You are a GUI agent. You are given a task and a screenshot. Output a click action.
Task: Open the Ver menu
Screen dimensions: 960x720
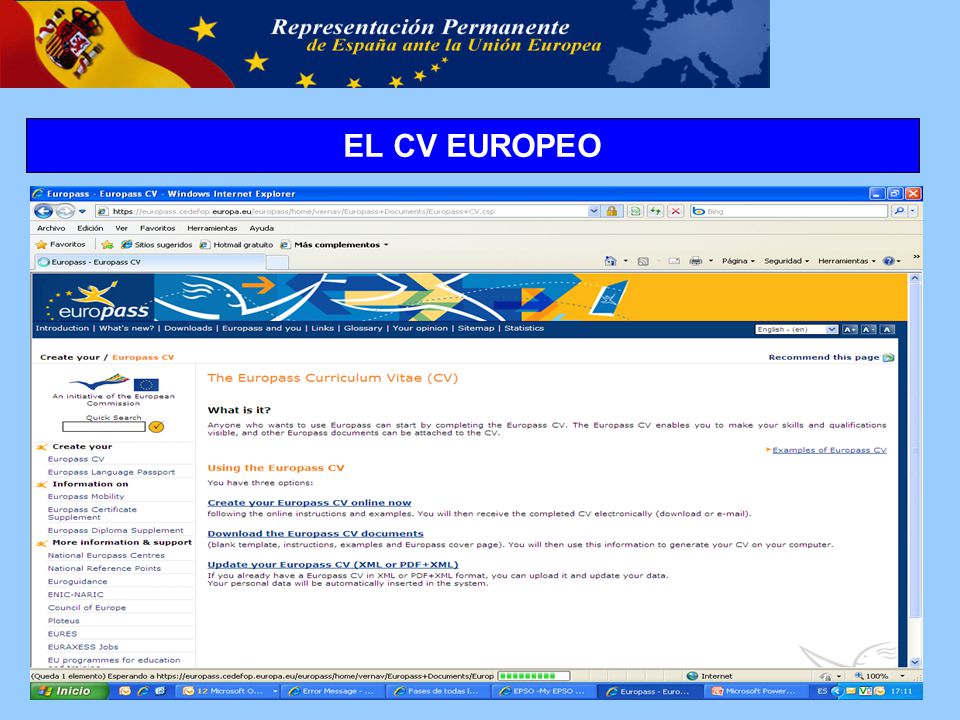click(x=121, y=228)
